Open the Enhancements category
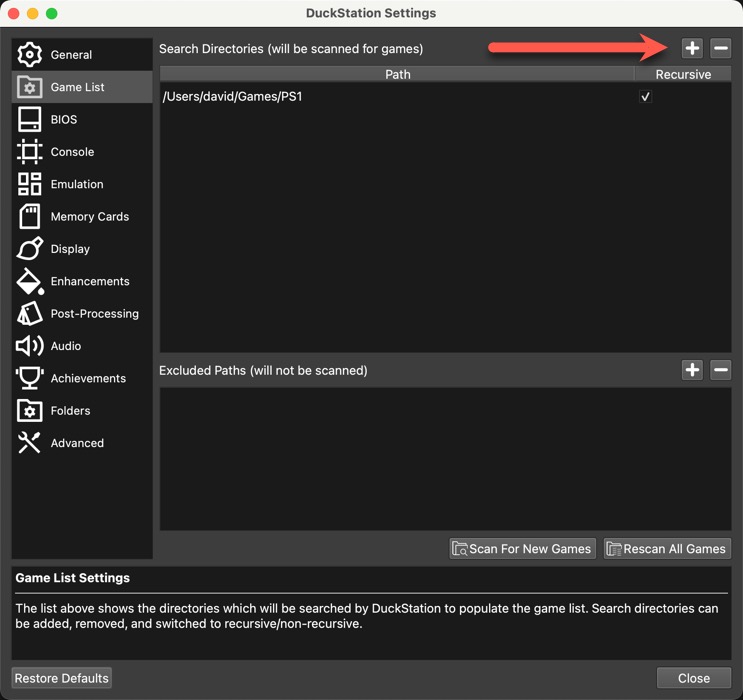This screenshot has width=743, height=700. coord(82,282)
